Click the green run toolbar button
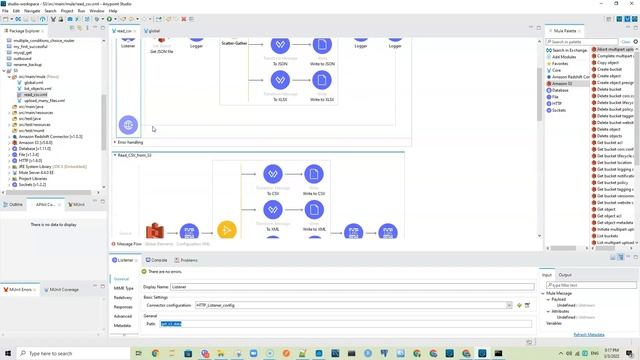Screen dimensions: 640x360 click(x=109, y=19)
